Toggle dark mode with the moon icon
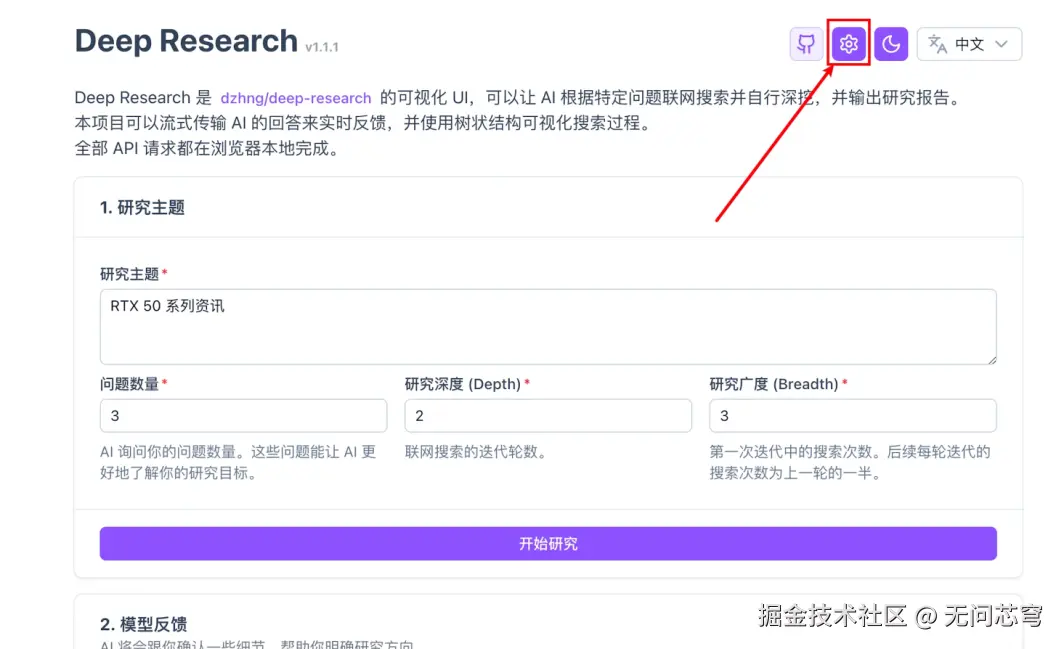The width and height of the screenshot is (1063, 649). pos(891,44)
